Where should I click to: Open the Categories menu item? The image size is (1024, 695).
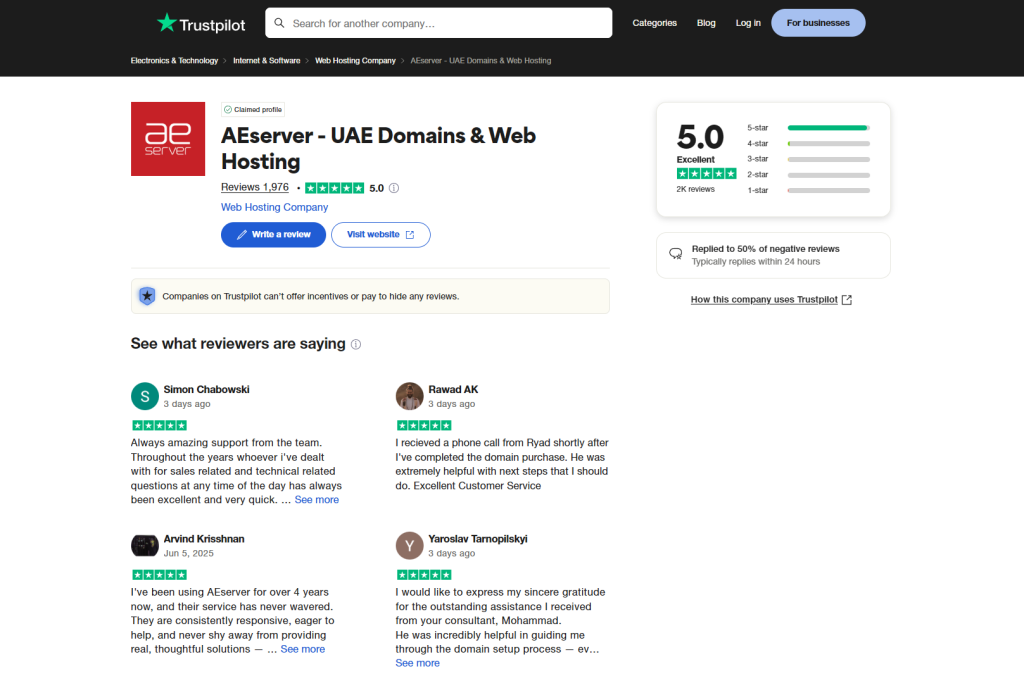pos(654,23)
